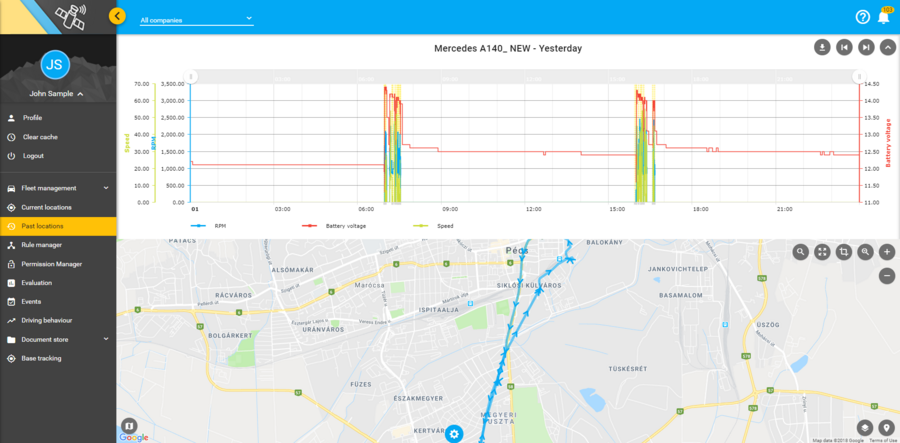Open the map layers selector
900x443 pixels.
[x=865, y=428]
